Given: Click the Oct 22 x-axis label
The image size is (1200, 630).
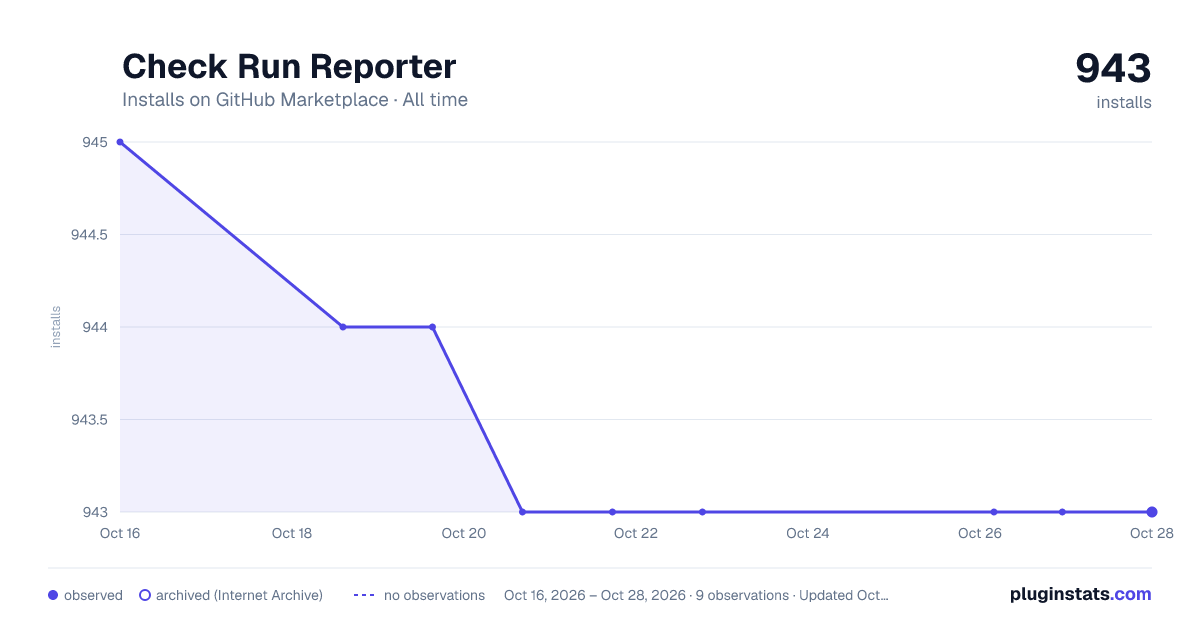Looking at the screenshot, I should [x=636, y=533].
